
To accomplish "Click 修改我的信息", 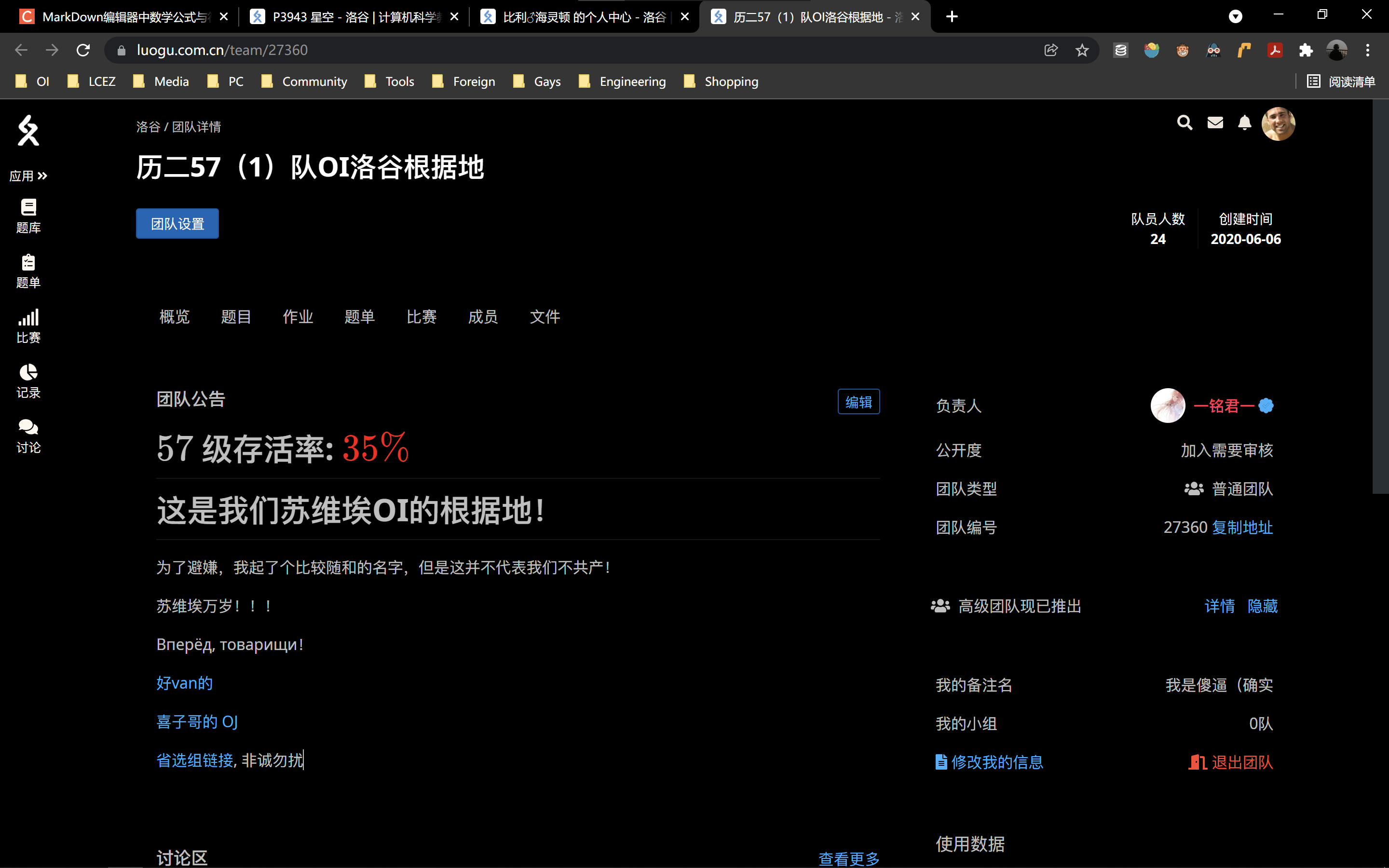I will (x=990, y=762).
